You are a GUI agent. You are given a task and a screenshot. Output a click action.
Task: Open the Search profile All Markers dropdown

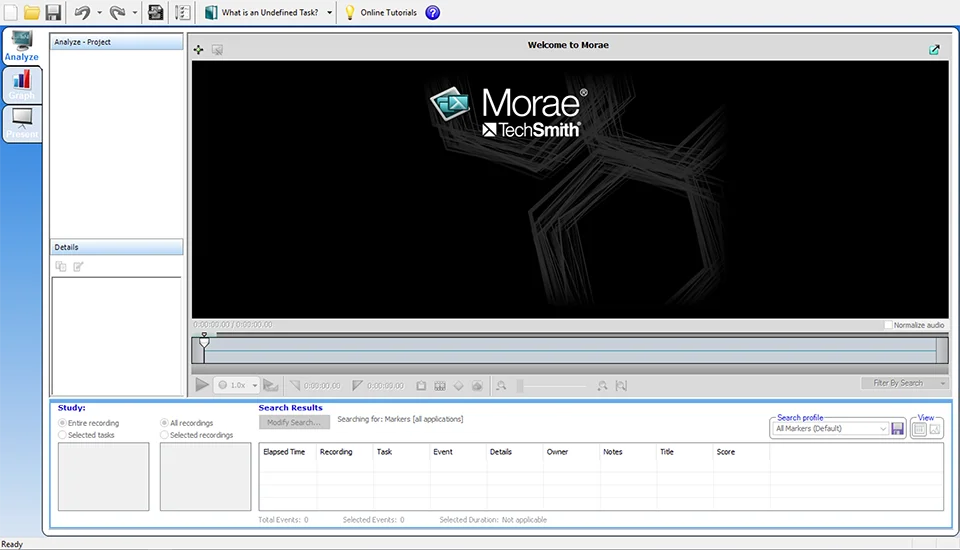pyautogui.click(x=882, y=429)
